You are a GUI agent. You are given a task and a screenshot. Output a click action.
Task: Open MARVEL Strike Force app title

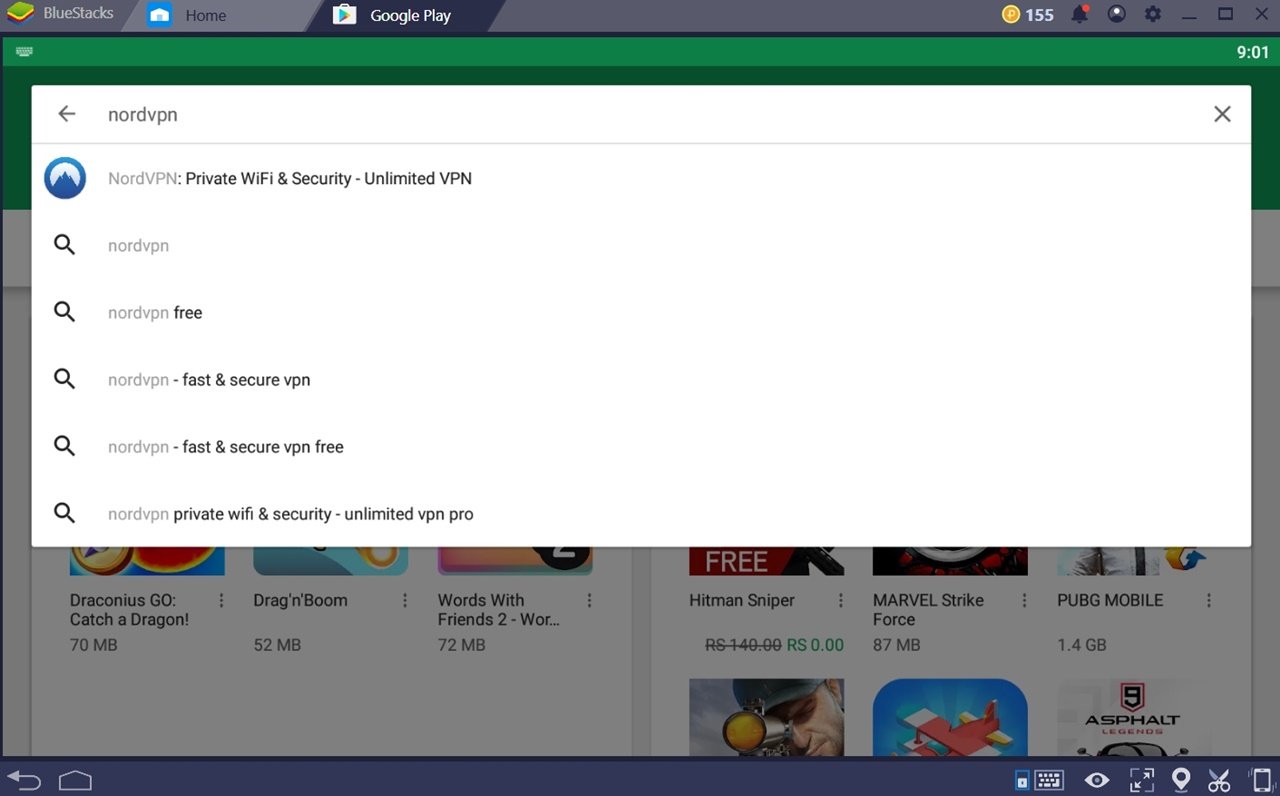928,610
